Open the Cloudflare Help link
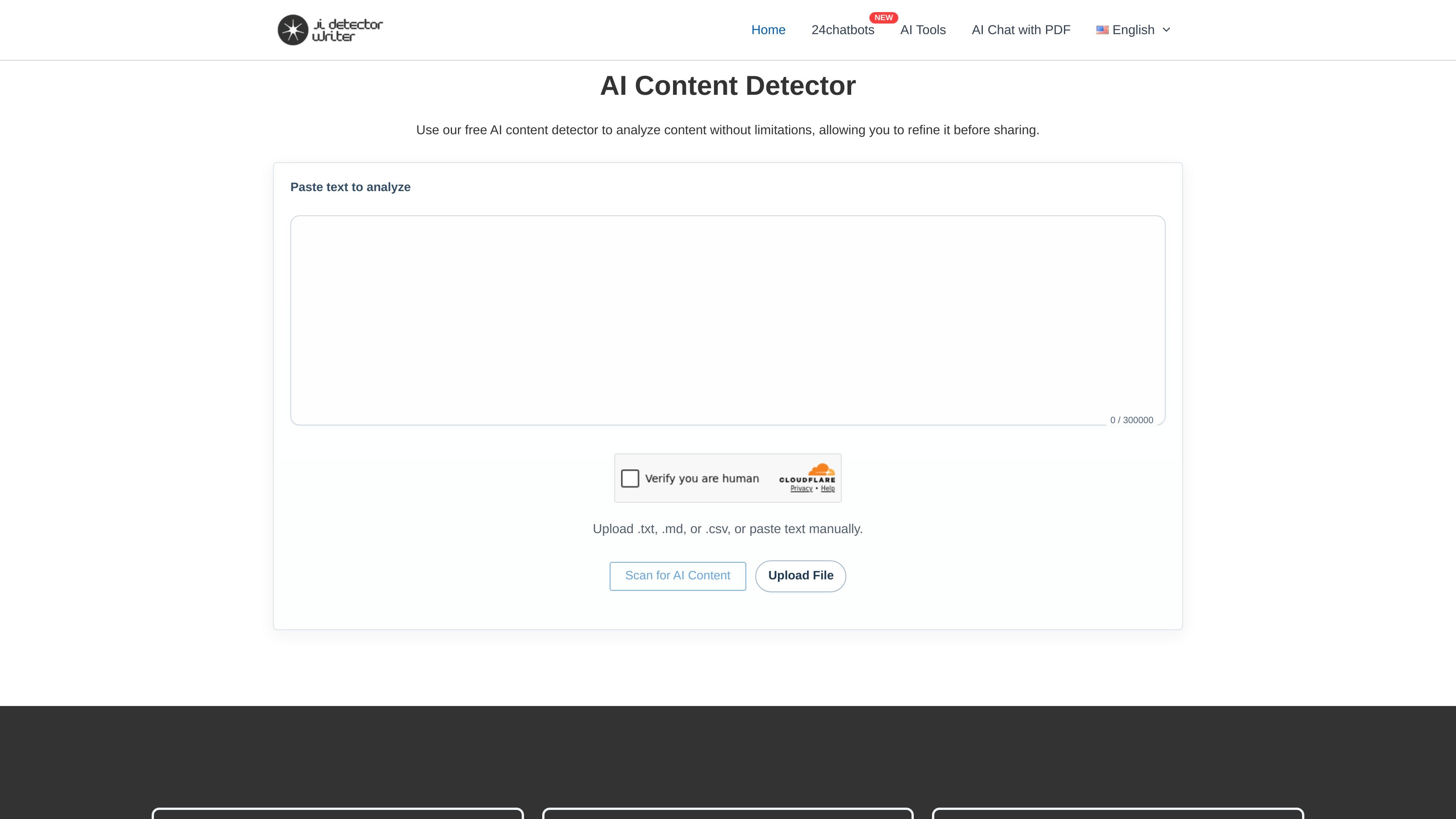The image size is (1456, 819). point(827,488)
